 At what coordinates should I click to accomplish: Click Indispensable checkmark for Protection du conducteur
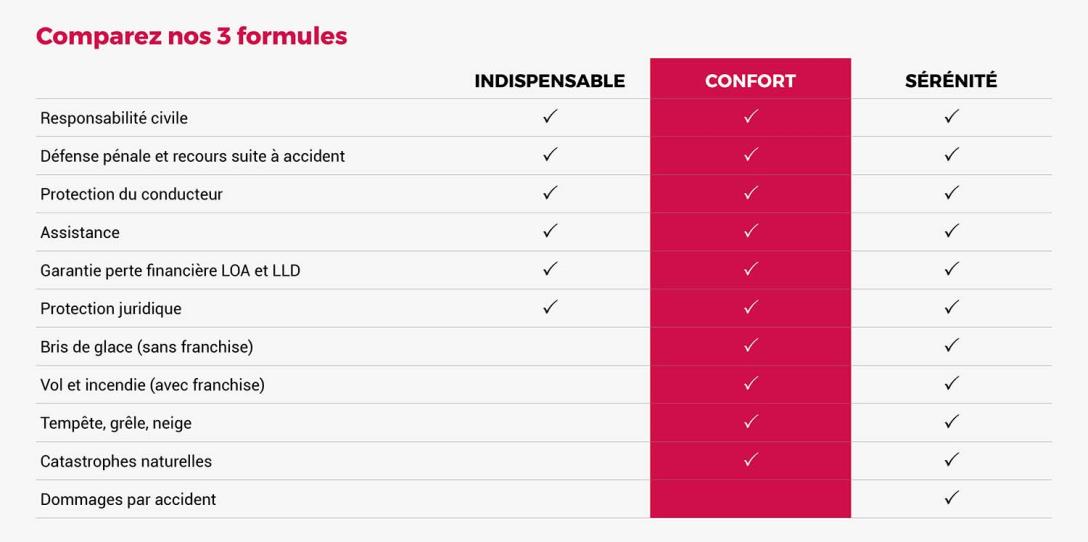pyautogui.click(x=550, y=193)
